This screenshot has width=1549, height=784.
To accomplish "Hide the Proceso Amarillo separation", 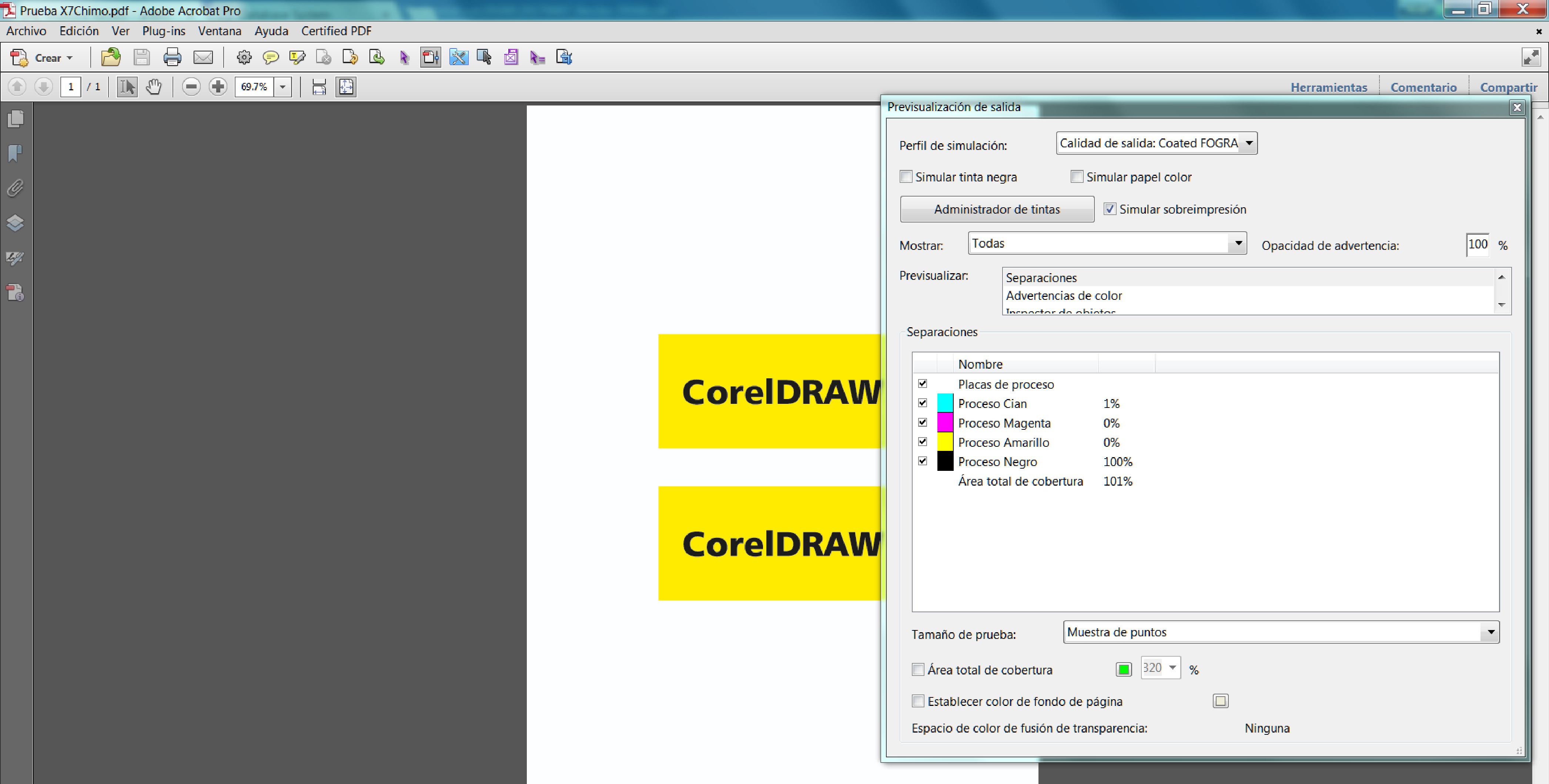I will click(x=923, y=442).
